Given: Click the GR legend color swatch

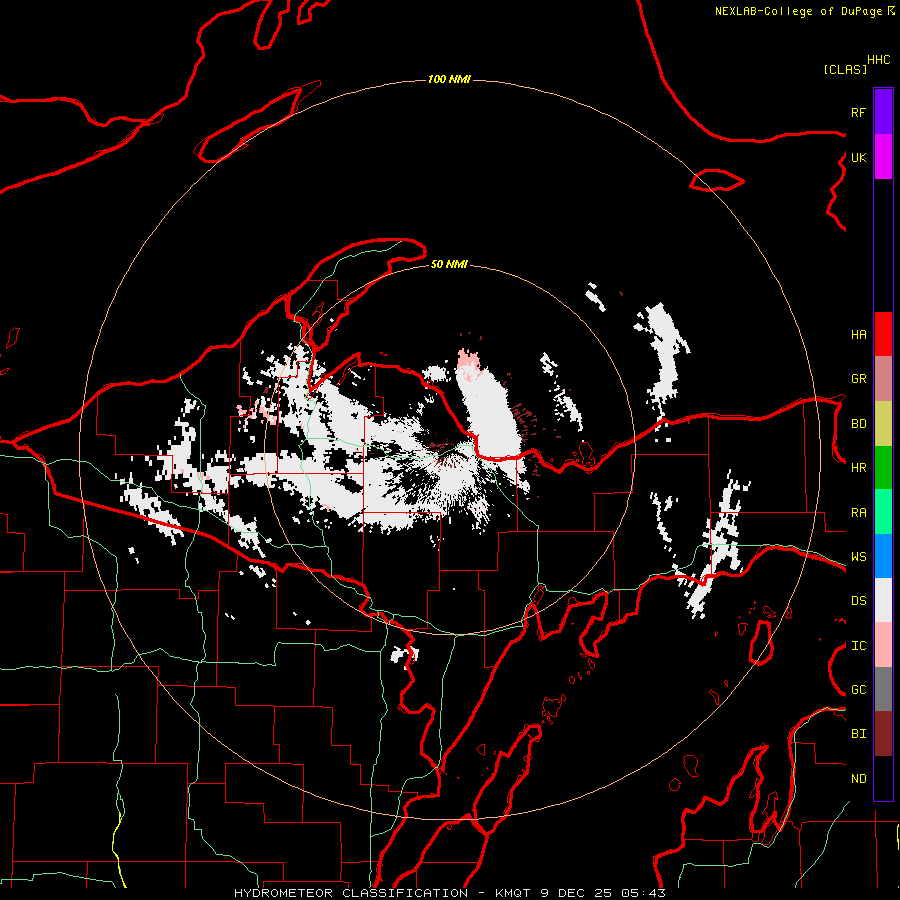Looking at the screenshot, I should (883, 379).
